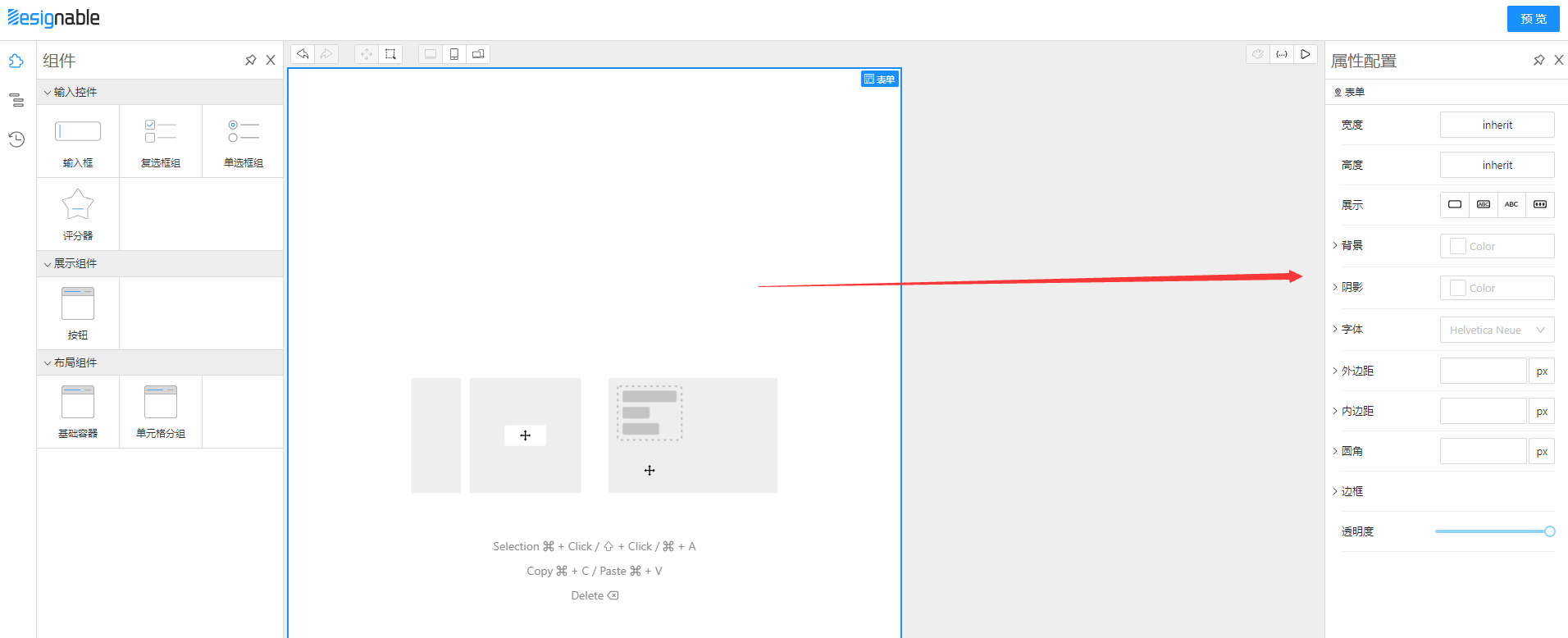Select the 按钮 component
Screen dimensions: 1568x638
point(78,313)
